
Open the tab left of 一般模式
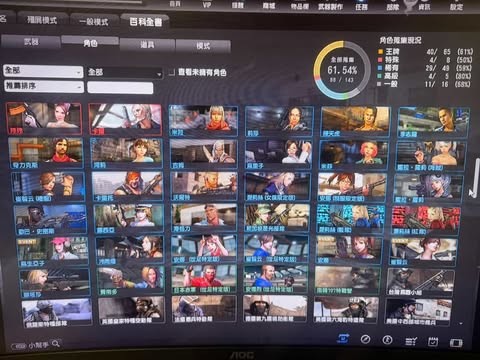pyautogui.click(x=42, y=20)
